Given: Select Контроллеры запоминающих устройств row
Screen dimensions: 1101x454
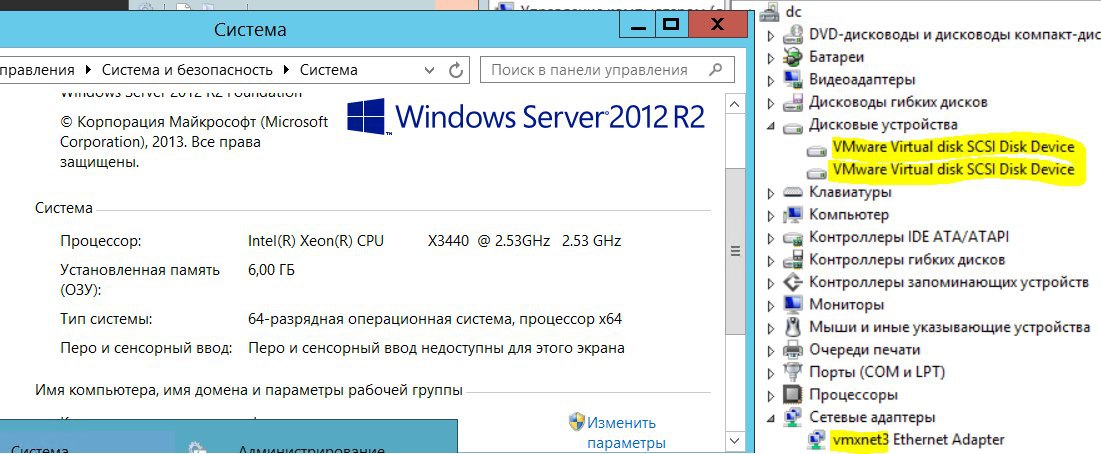Looking at the screenshot, I should (x=949, y=282).
